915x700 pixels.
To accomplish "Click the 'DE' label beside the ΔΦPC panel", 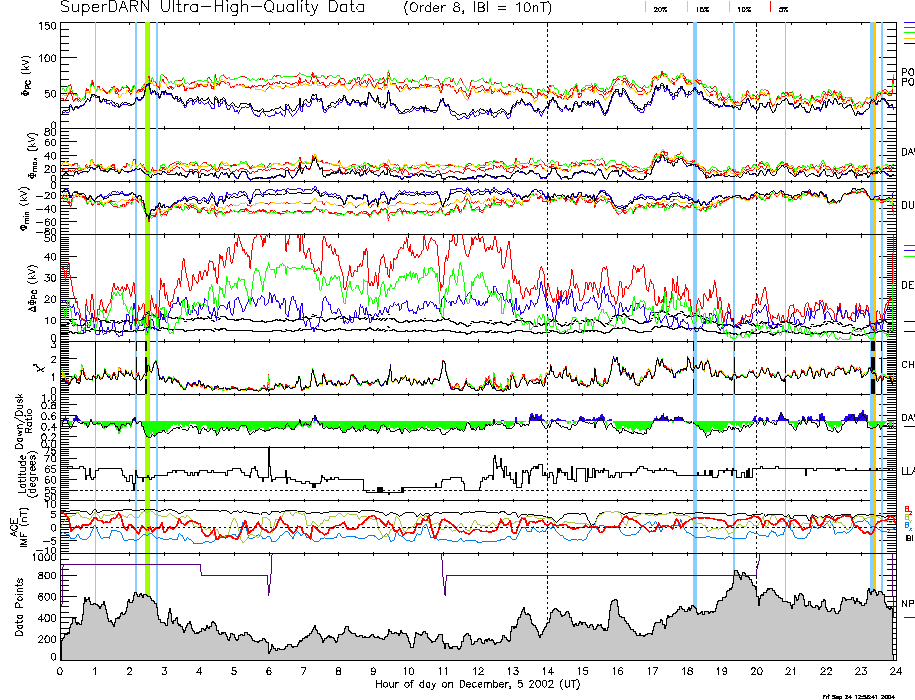I will 907,285.
